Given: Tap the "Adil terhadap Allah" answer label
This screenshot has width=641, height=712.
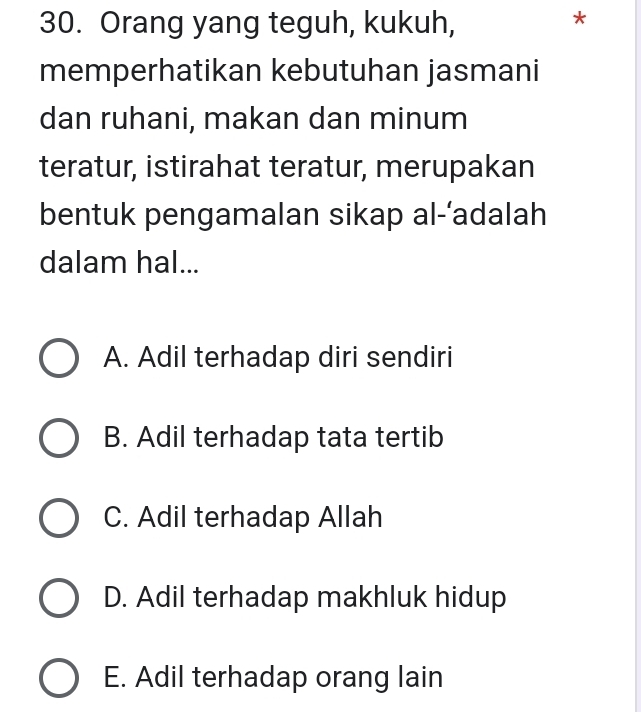Looking at the screenshot, I should pyautogui.click(x=243, y=518).
